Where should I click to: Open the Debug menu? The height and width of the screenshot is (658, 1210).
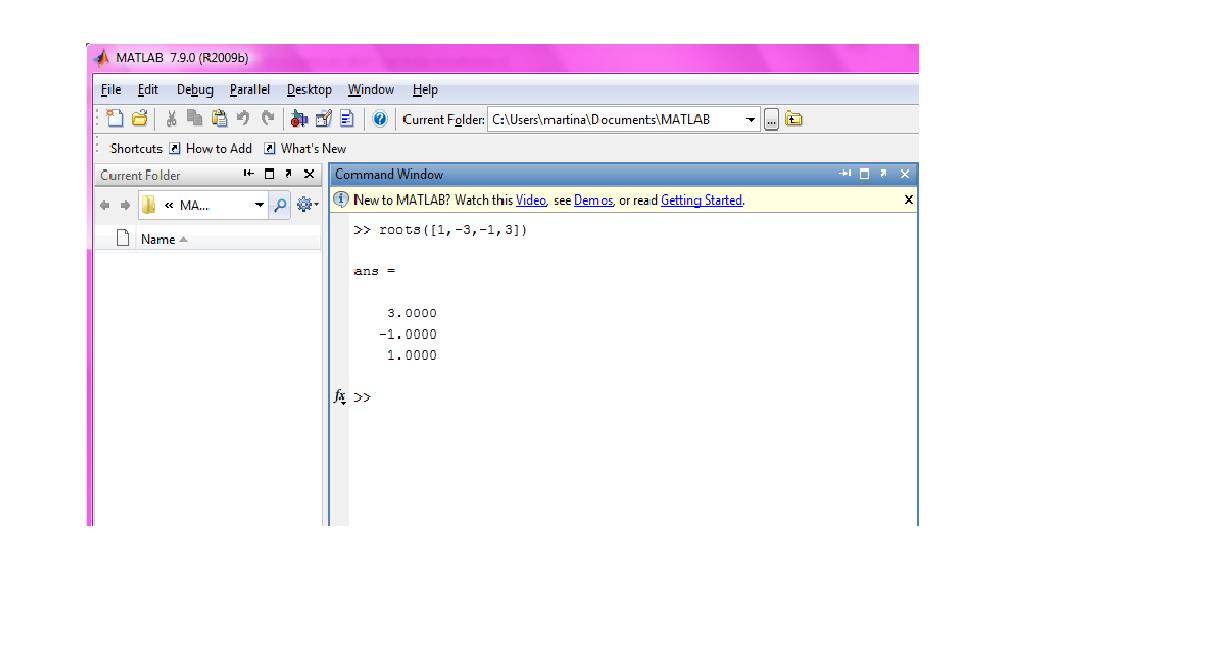[195, 89]
